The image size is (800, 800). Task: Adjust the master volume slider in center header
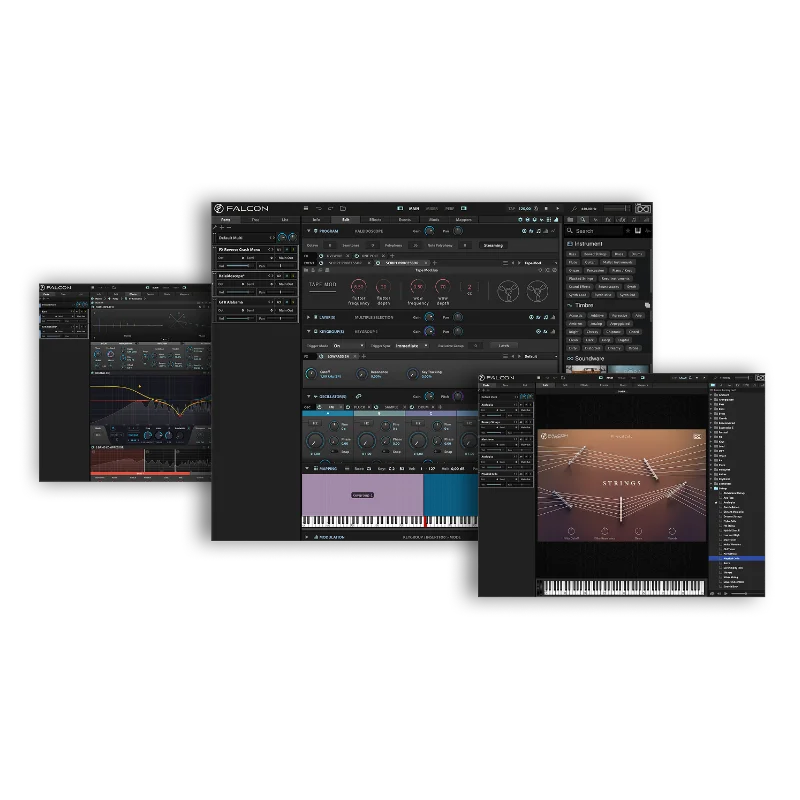pos(615,208)
